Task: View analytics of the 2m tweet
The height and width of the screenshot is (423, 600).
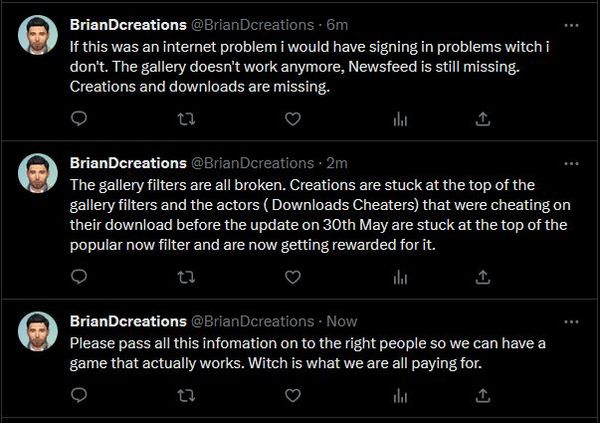Action: point(399,276)
